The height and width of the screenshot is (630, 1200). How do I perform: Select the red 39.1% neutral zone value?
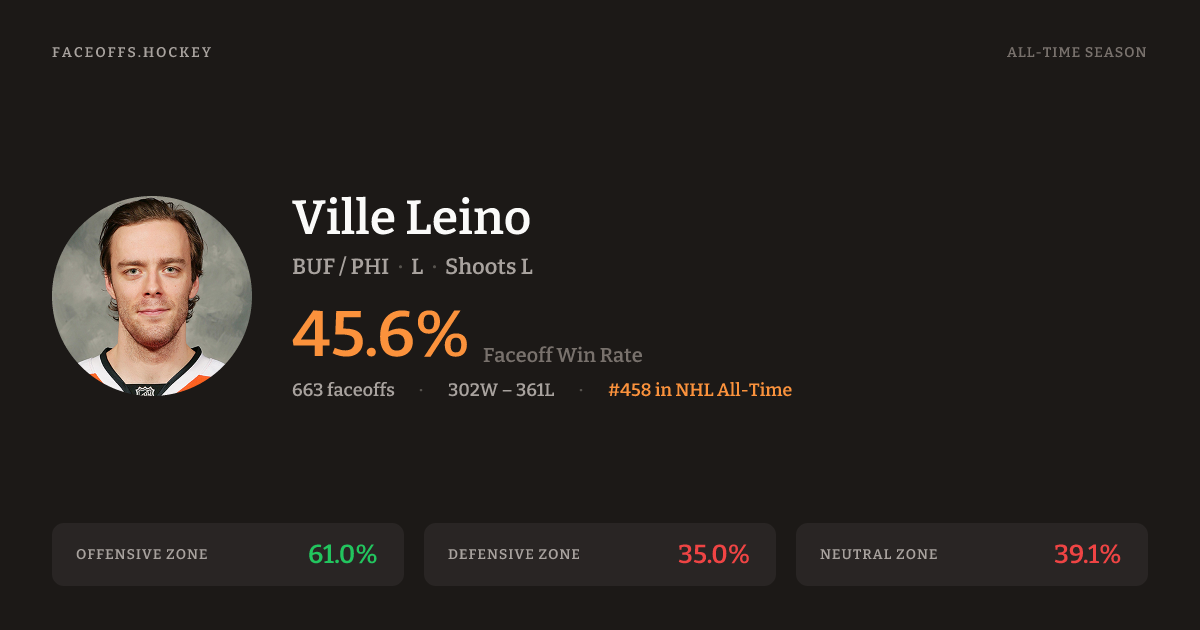1087,554
